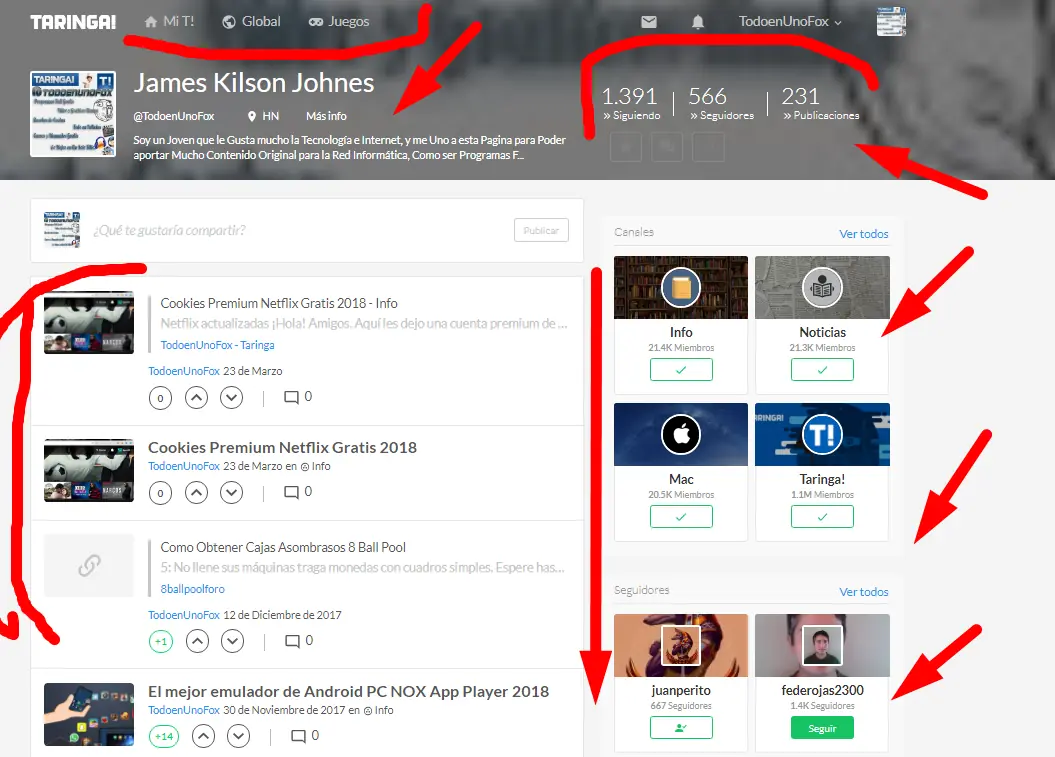Open the Más info link
The image size is (1055, 757).
[x=326, y=116]
